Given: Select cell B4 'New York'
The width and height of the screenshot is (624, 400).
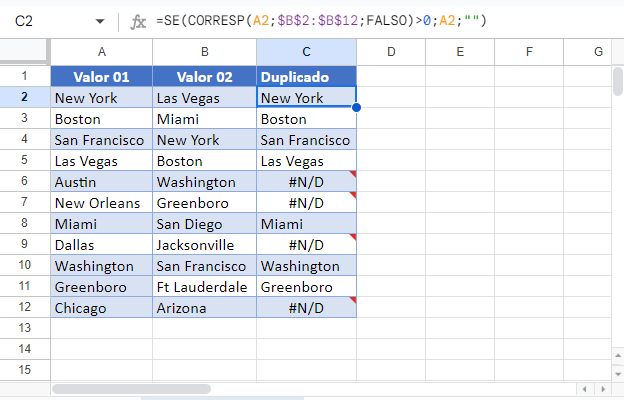Looking at the screenshot, I should pos(205,139).
